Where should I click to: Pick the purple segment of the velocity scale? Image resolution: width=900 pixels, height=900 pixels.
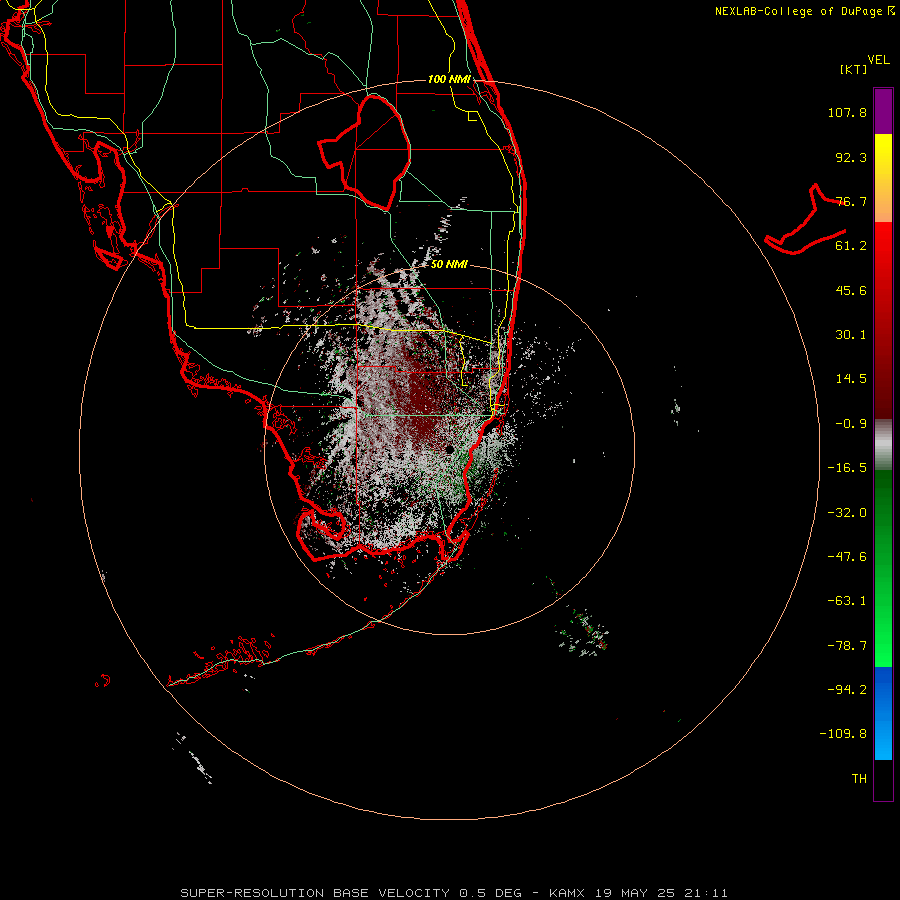tap(883, 111)
